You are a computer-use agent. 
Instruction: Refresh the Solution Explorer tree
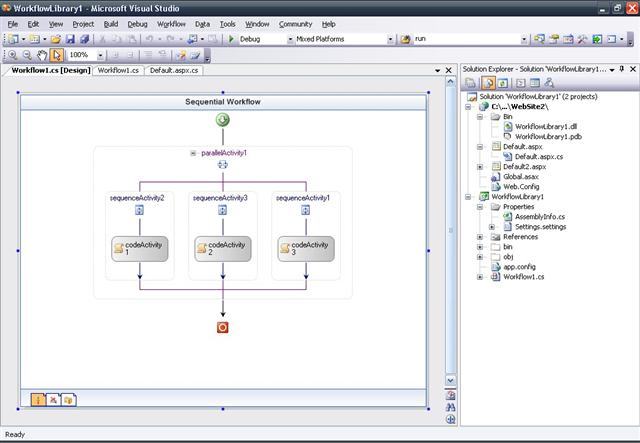tap(503, 83)
